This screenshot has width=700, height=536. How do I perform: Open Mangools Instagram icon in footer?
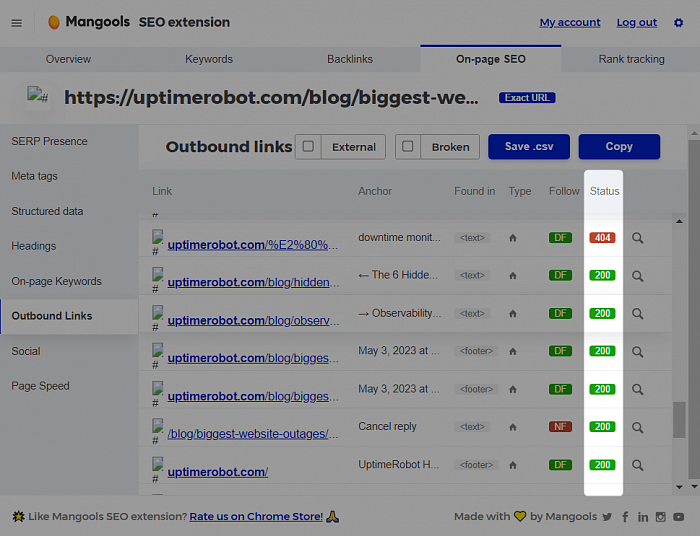pos(661,517)
